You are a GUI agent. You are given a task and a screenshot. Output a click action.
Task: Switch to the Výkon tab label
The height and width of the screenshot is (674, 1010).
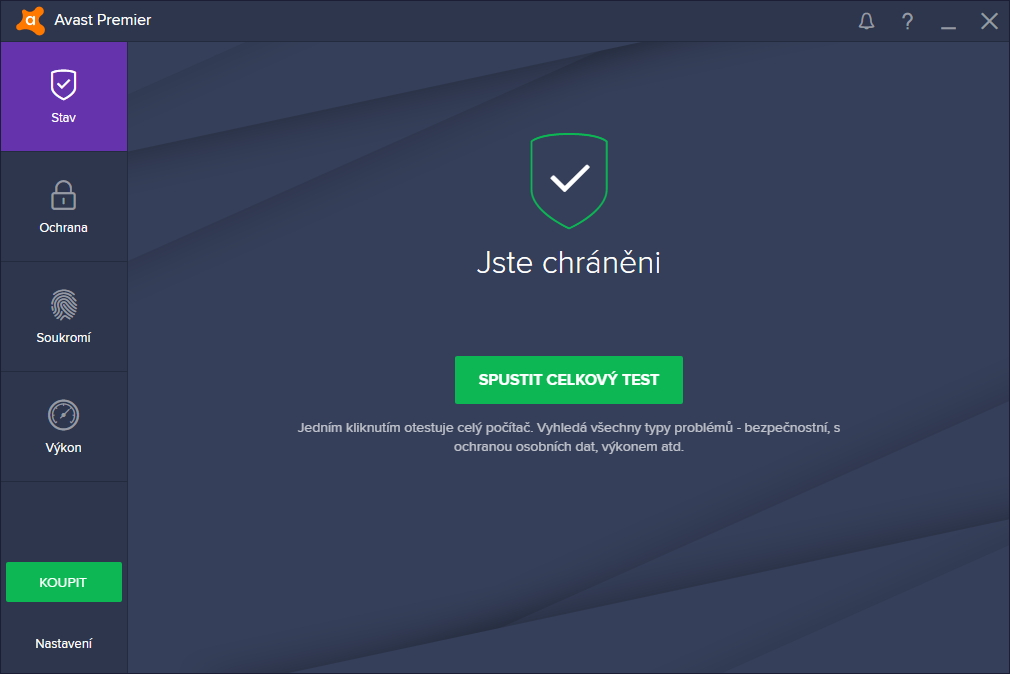click(63, 447)
